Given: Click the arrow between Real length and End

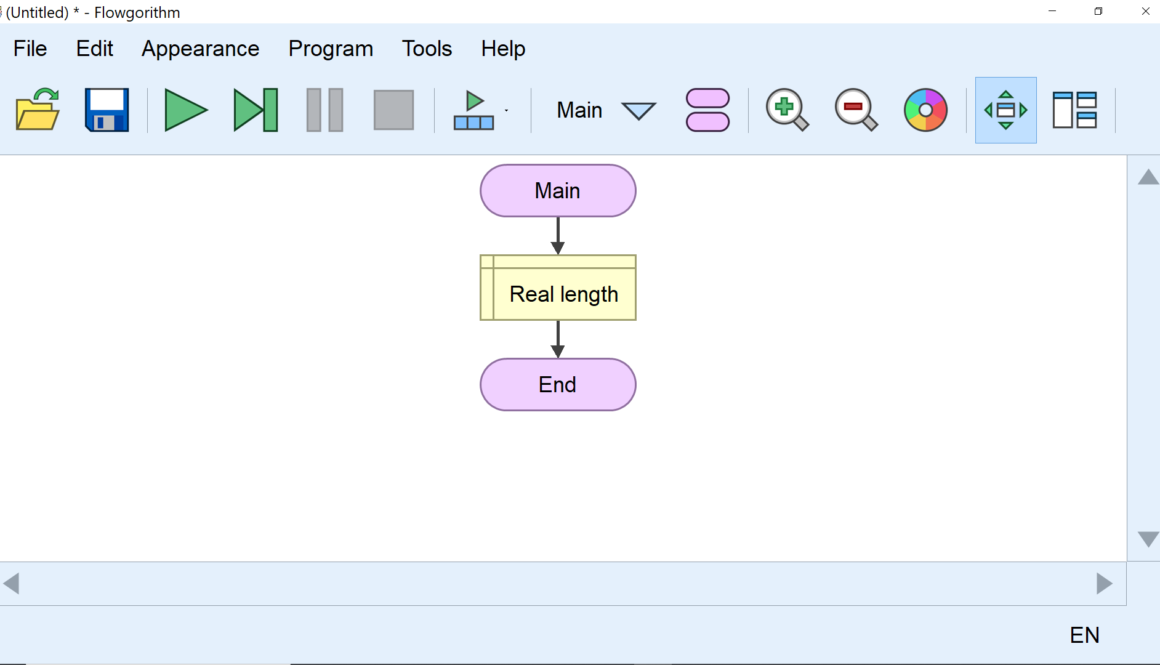Looking at the screenshot, I should pos(558,340).
